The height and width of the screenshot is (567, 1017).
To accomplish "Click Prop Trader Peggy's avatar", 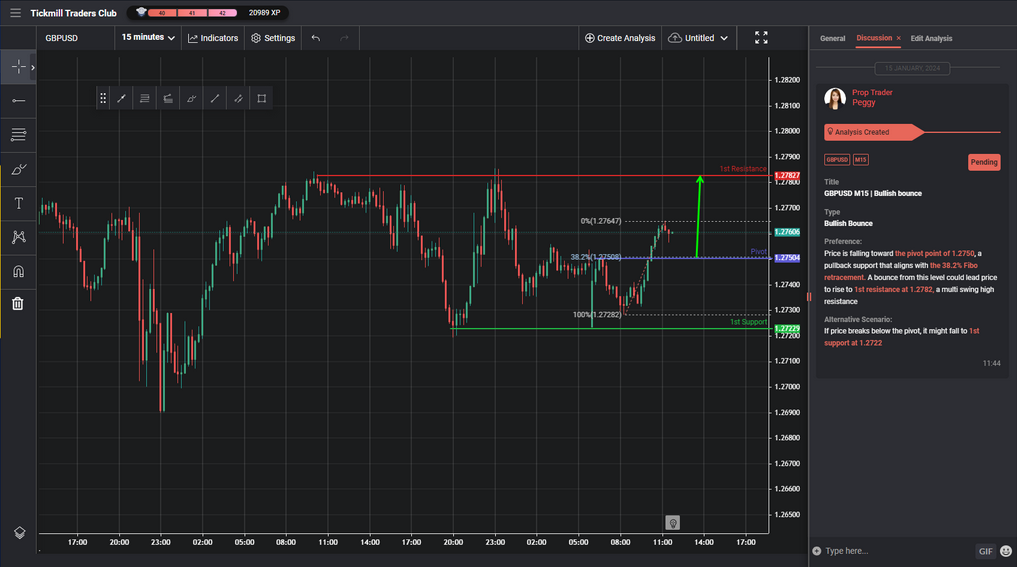I will click(x=835, y=98).
